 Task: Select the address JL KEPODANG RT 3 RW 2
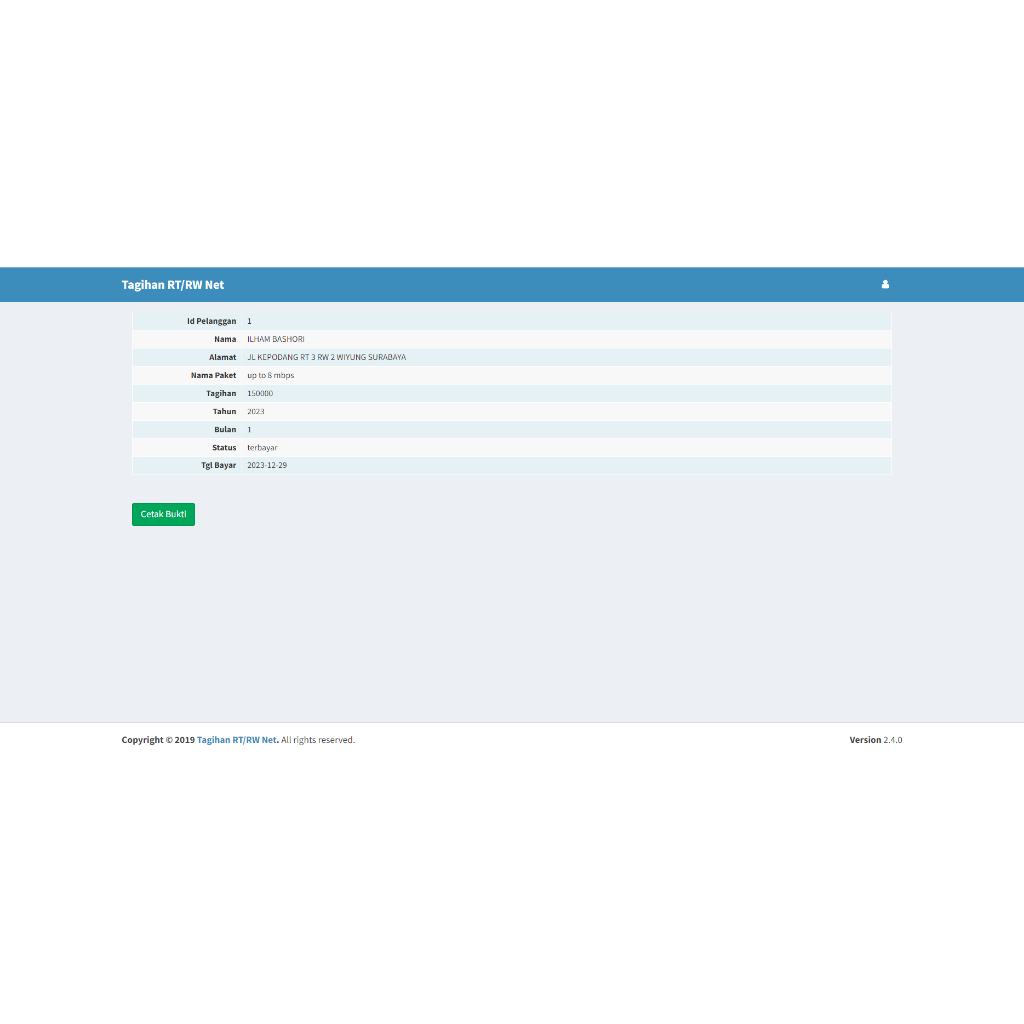point(327,357)
